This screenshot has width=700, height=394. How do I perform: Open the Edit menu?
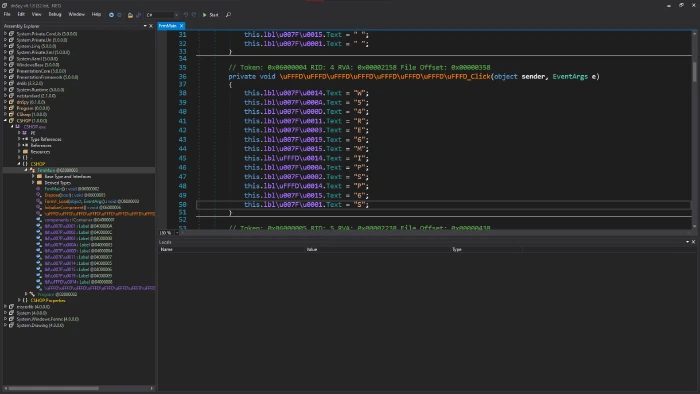click(21, 14)
